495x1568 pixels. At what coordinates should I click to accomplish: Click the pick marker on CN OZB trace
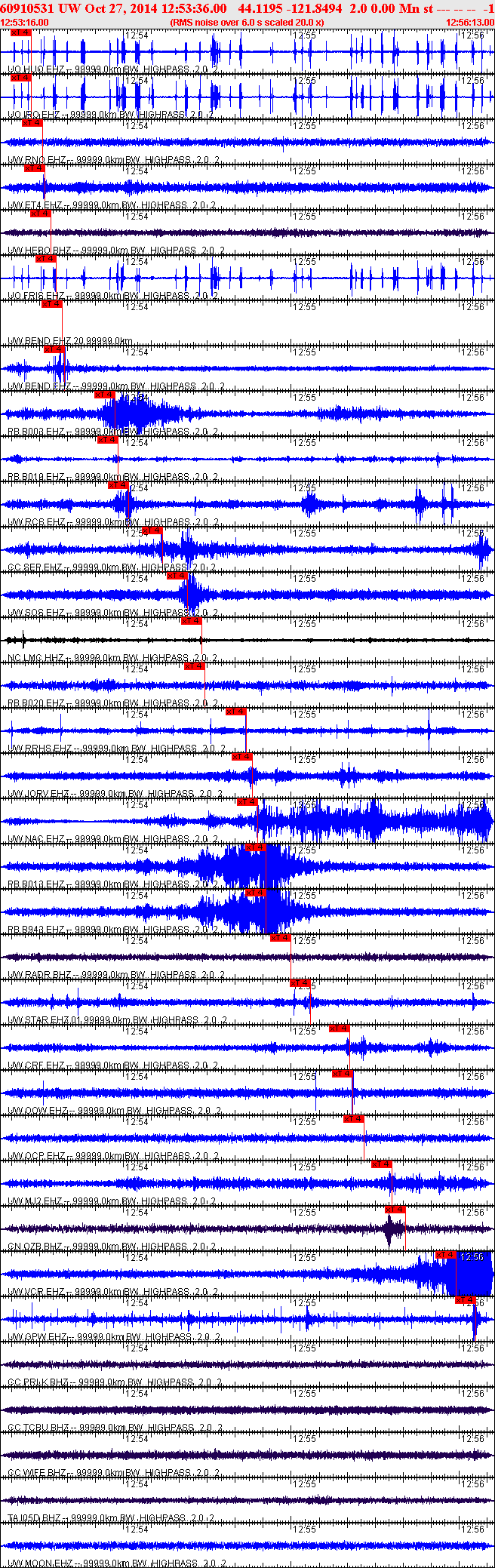(x=395, y=1210)
